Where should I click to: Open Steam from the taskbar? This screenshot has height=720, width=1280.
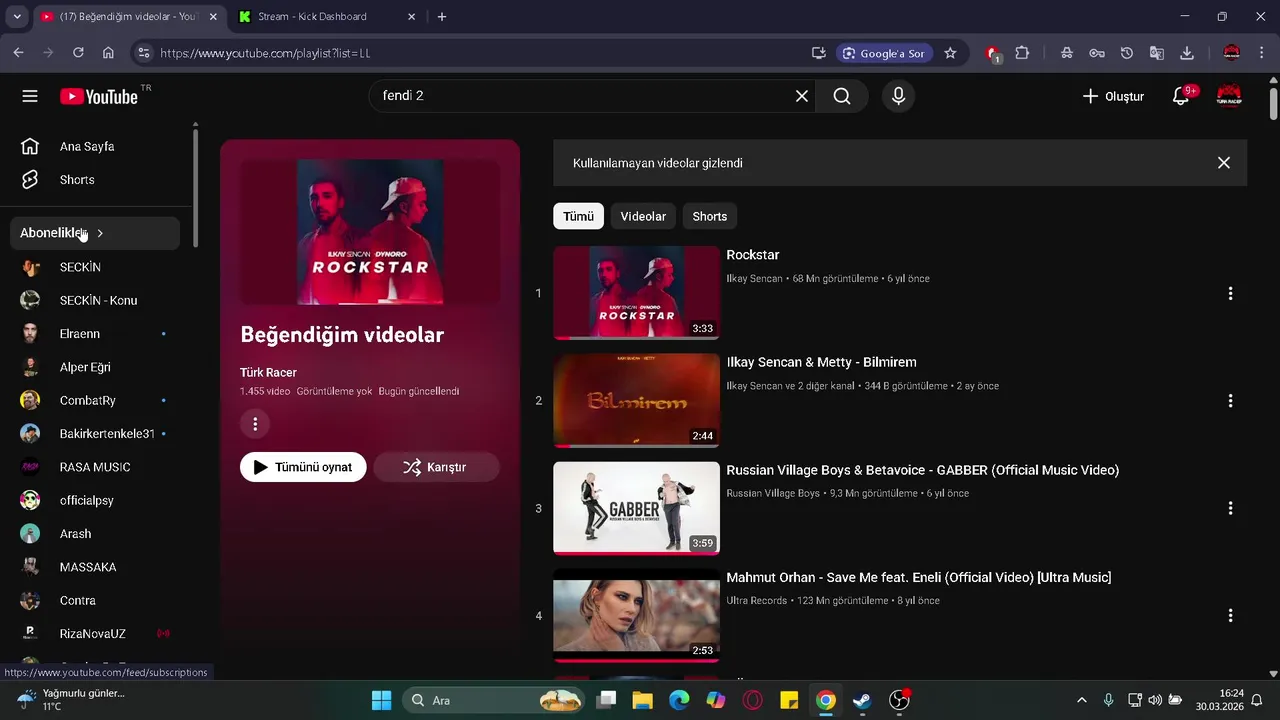[x=862, y=700]
